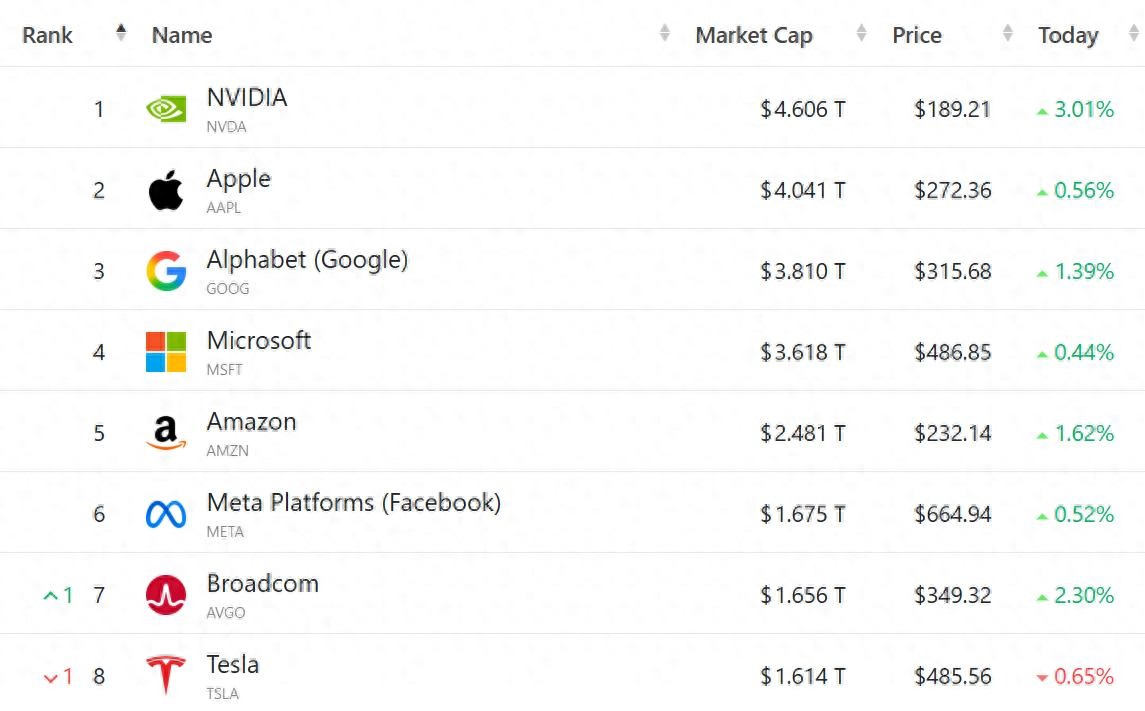
Task: Select the Today column header
Action: click(x=1067, y=35)
